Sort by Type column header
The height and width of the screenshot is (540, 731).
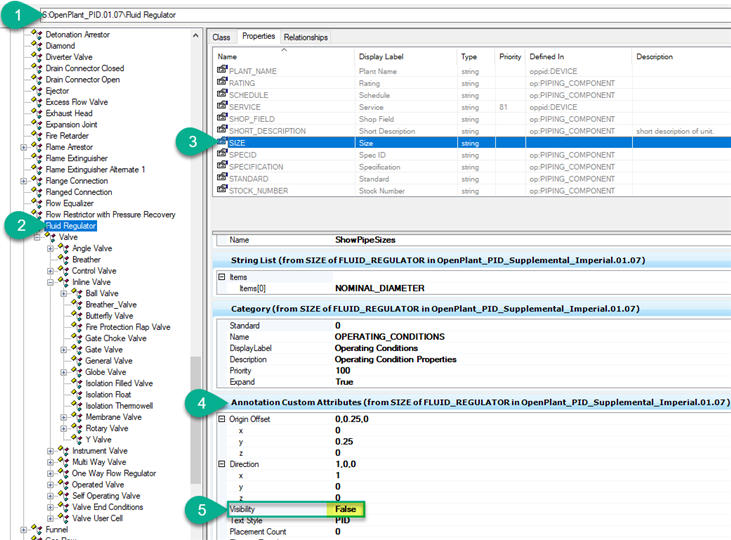point(476,56)
